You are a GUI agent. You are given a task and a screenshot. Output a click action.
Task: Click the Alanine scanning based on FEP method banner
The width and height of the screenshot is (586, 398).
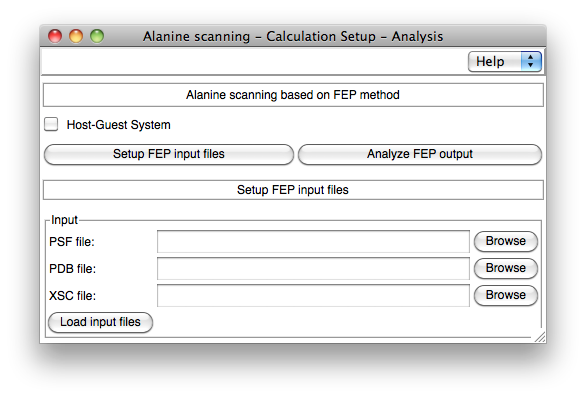293,95
